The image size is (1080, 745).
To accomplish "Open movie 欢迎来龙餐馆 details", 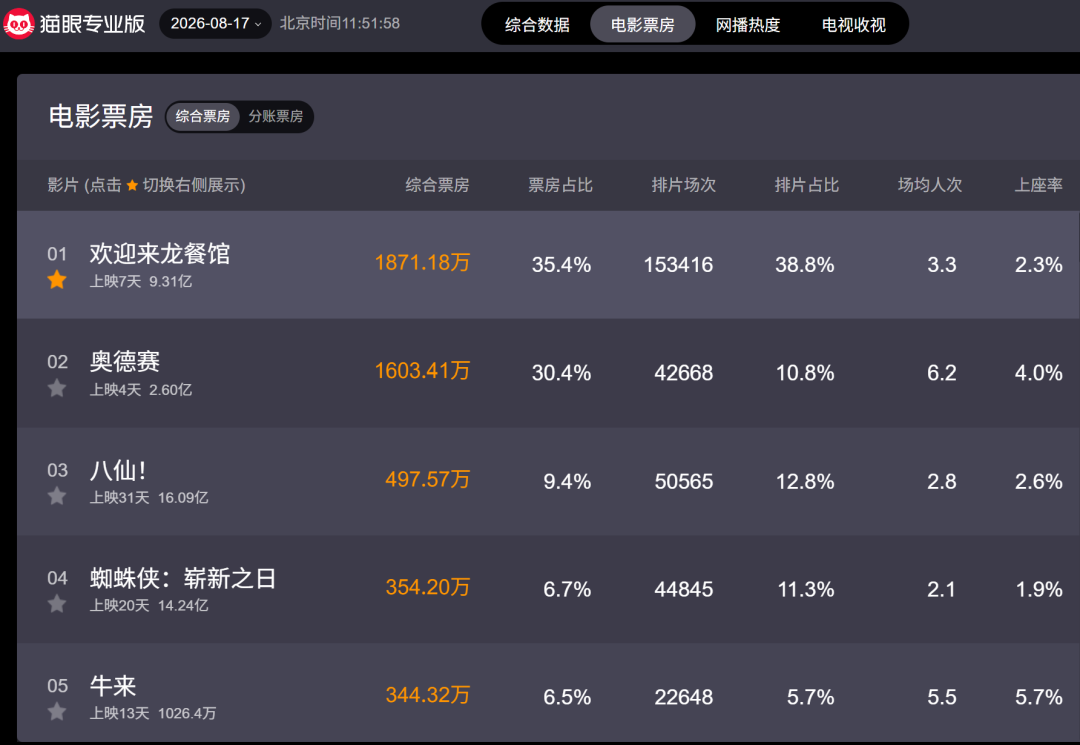I will [160, 253].
